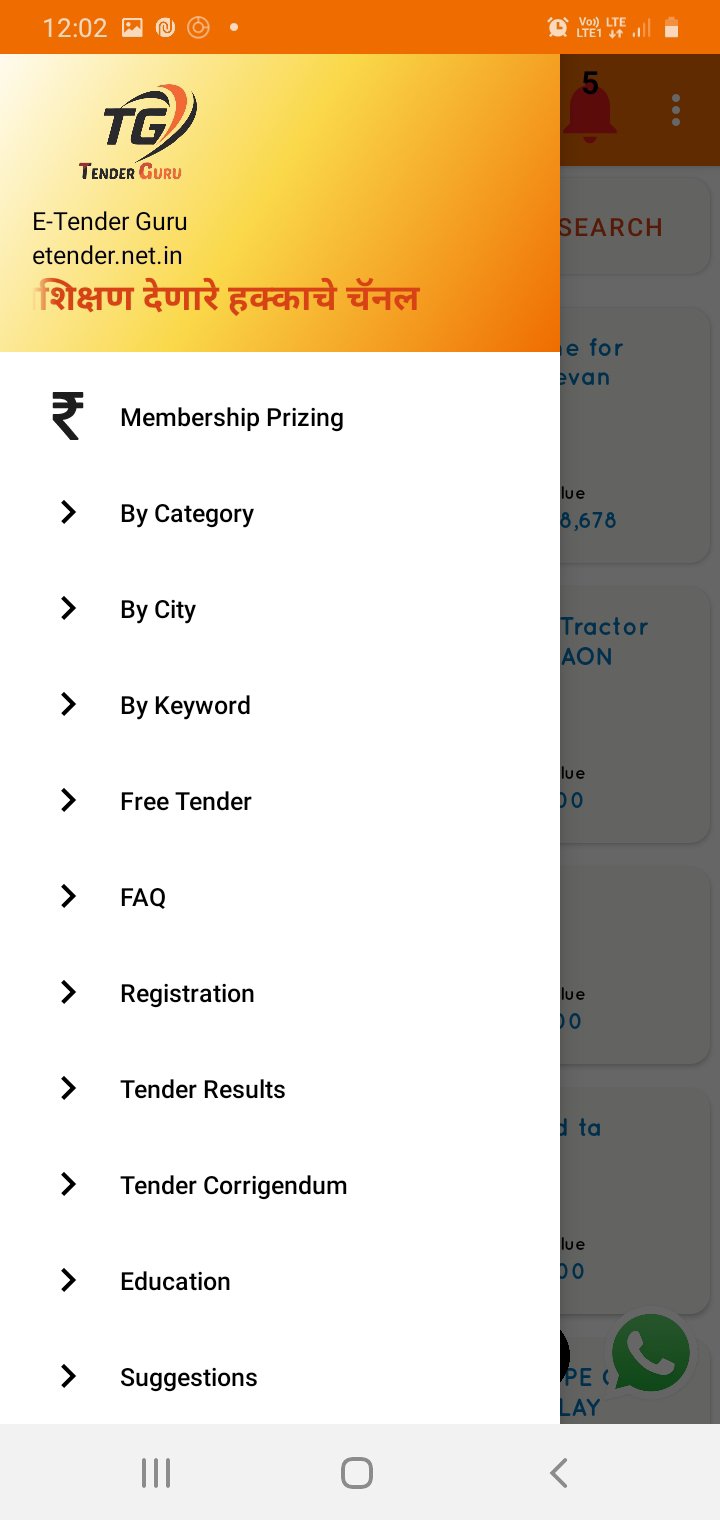This screenshot has height=1520, width=720.
Task: Open Membership Prizing menu item
Action: (232, 417)
